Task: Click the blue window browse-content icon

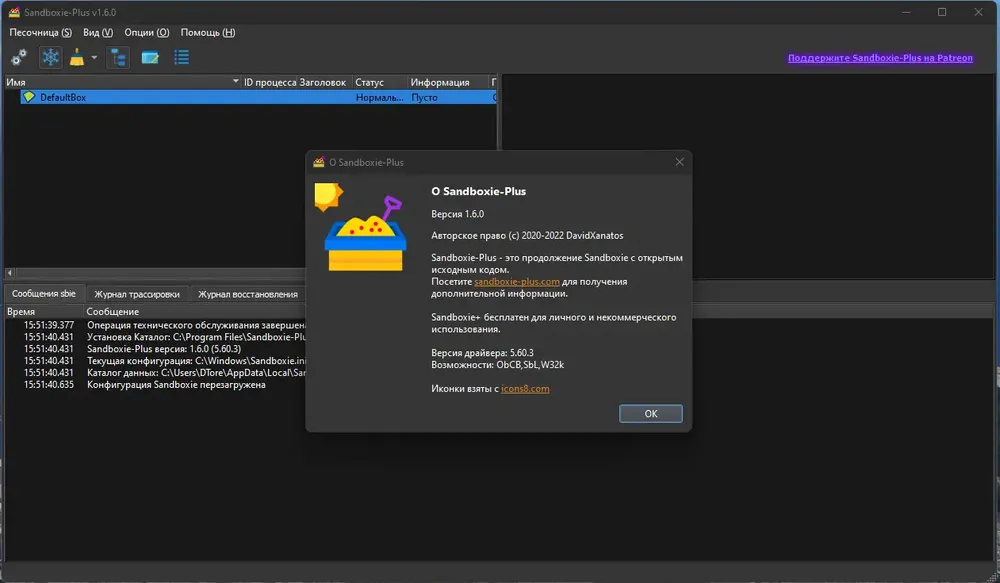Action: [150, 57]
